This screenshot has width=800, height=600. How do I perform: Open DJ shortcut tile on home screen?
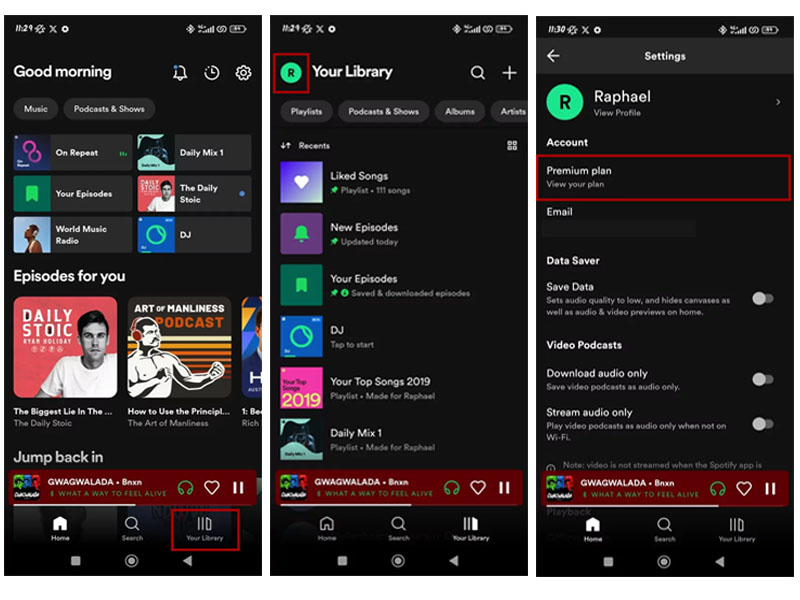194,235
